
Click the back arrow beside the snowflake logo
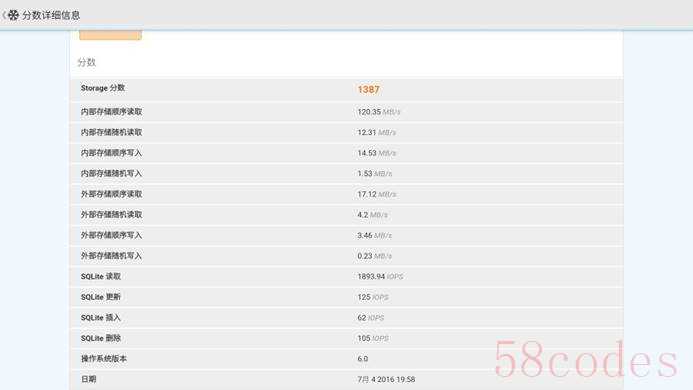[4, 15]
